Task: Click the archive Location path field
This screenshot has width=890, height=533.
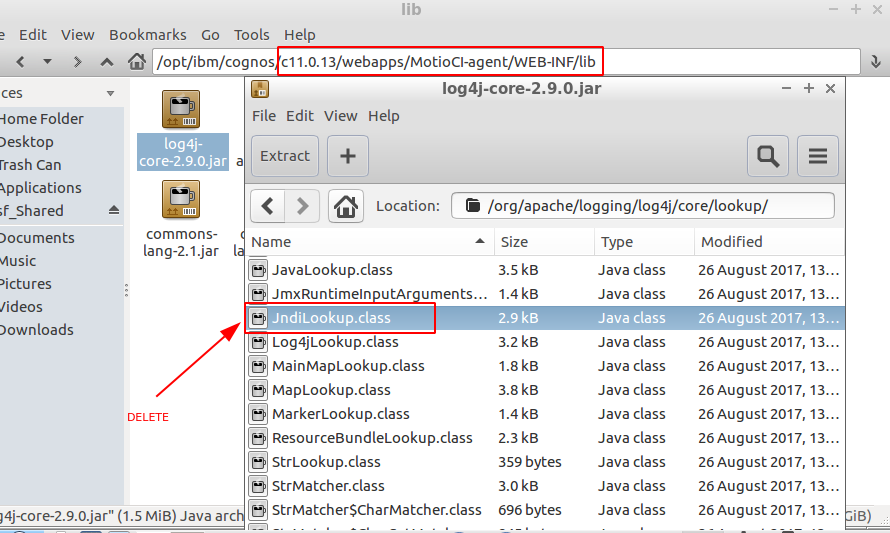Action: pyautogui.click(x=643, y=205)
